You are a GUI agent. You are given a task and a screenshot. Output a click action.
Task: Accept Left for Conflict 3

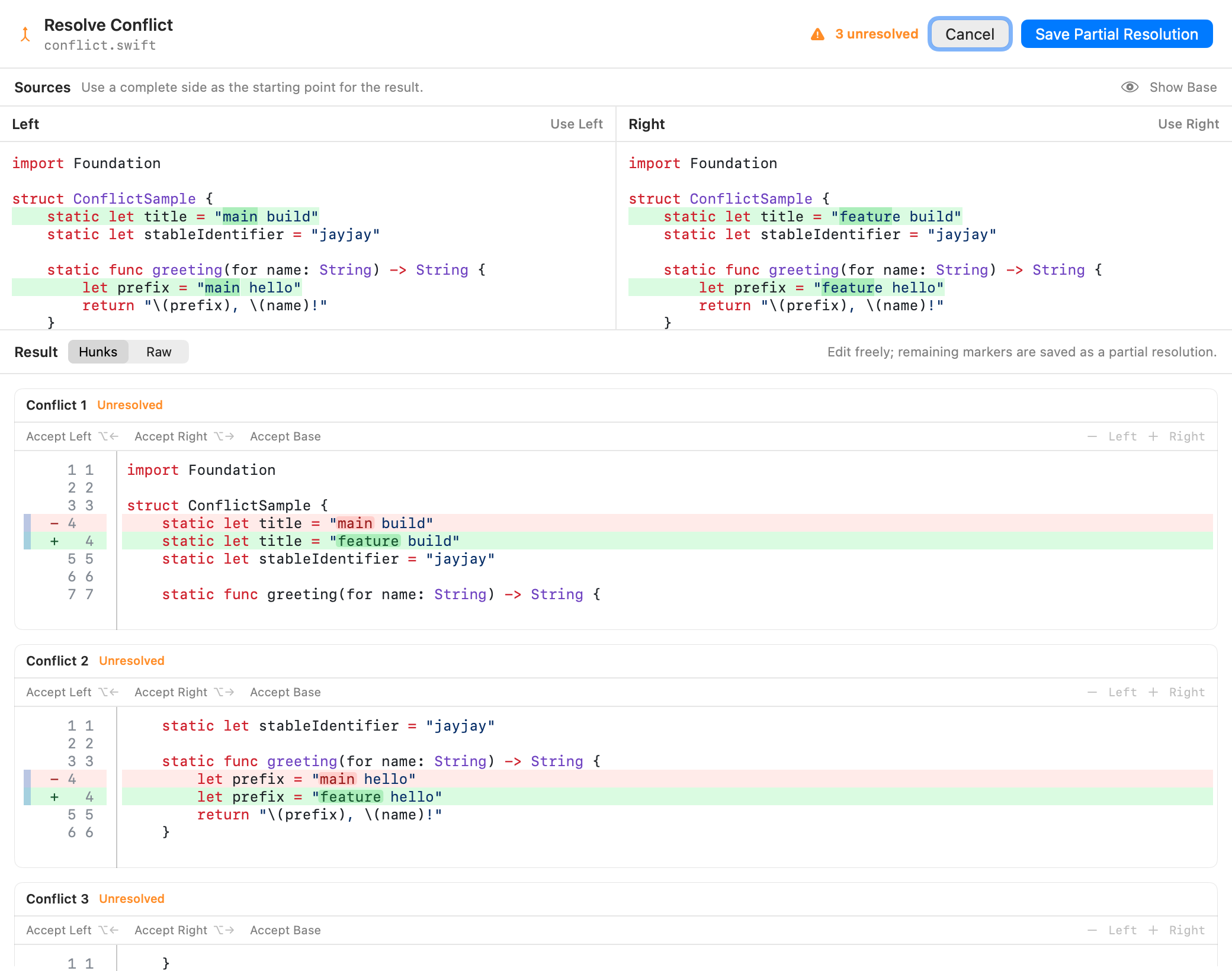pyautogui.click(x=72, y=930)
